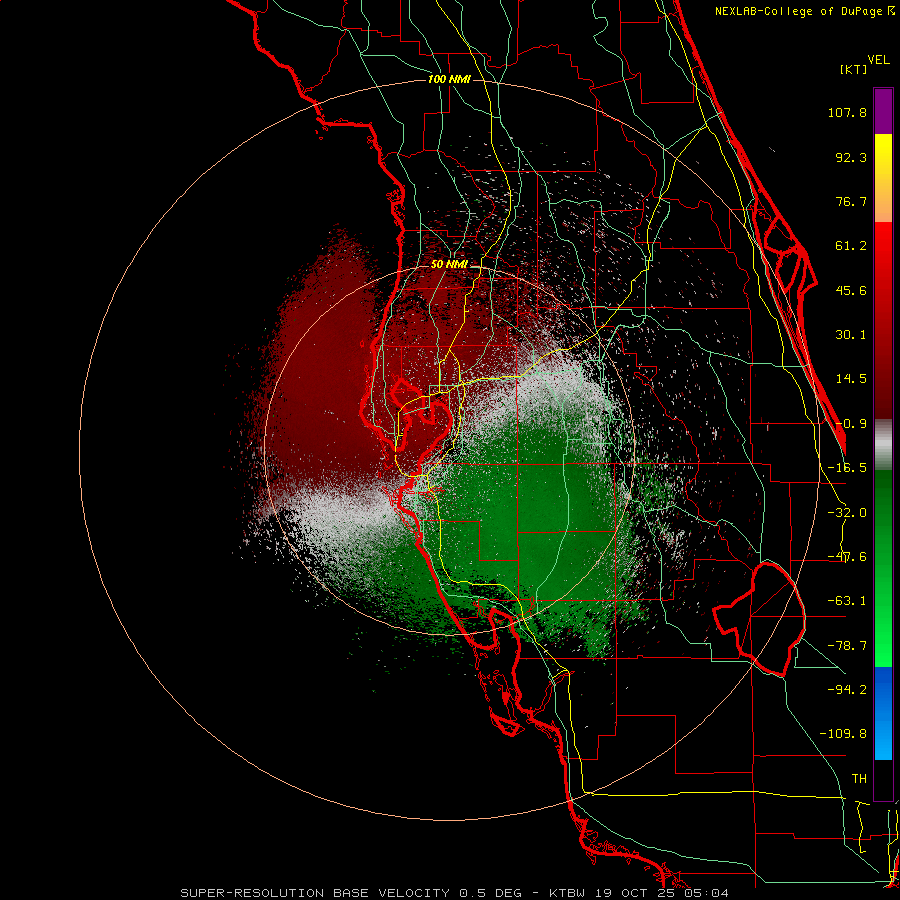Click the 92.3 velocity scale value
This screenshot has width=900, height=900.
tap(851, 157)
